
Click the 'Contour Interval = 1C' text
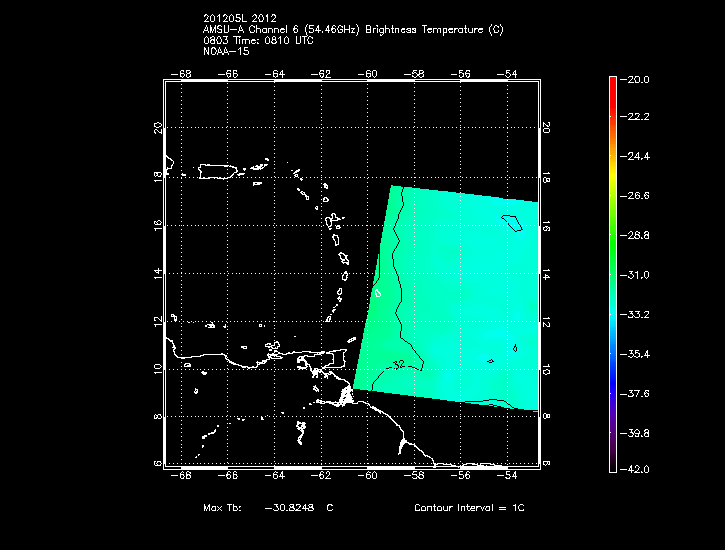[469, 507]
